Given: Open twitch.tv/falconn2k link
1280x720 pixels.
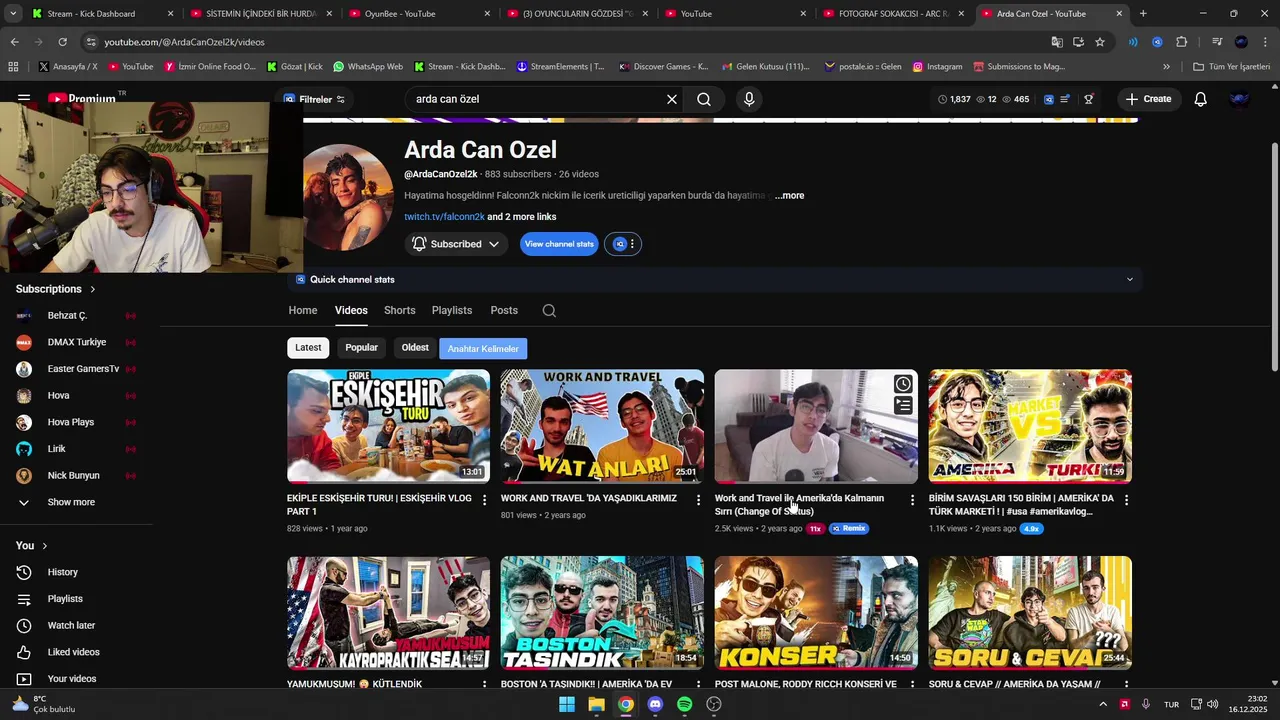Looking at the screenshot, I should (444, 217).
